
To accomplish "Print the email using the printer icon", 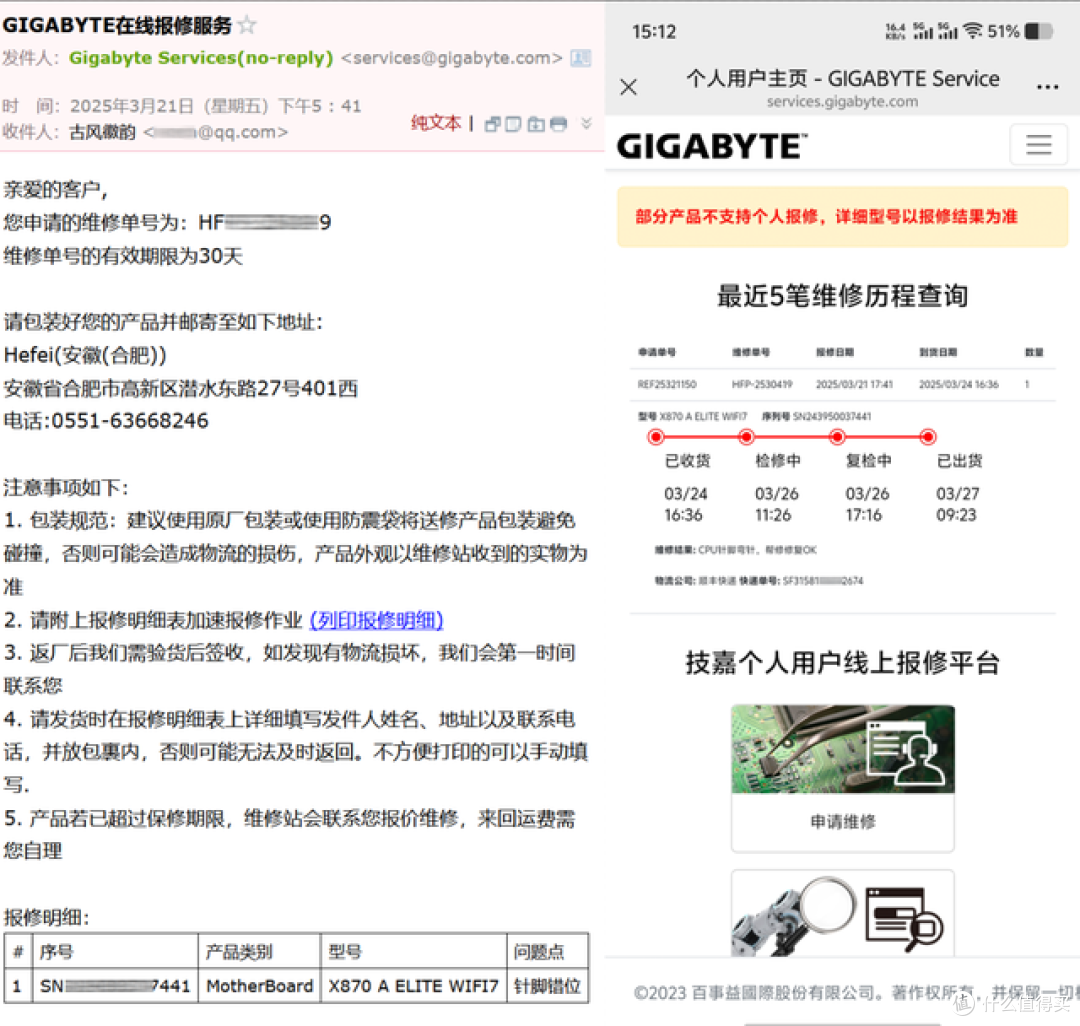I will pos(559,124).
